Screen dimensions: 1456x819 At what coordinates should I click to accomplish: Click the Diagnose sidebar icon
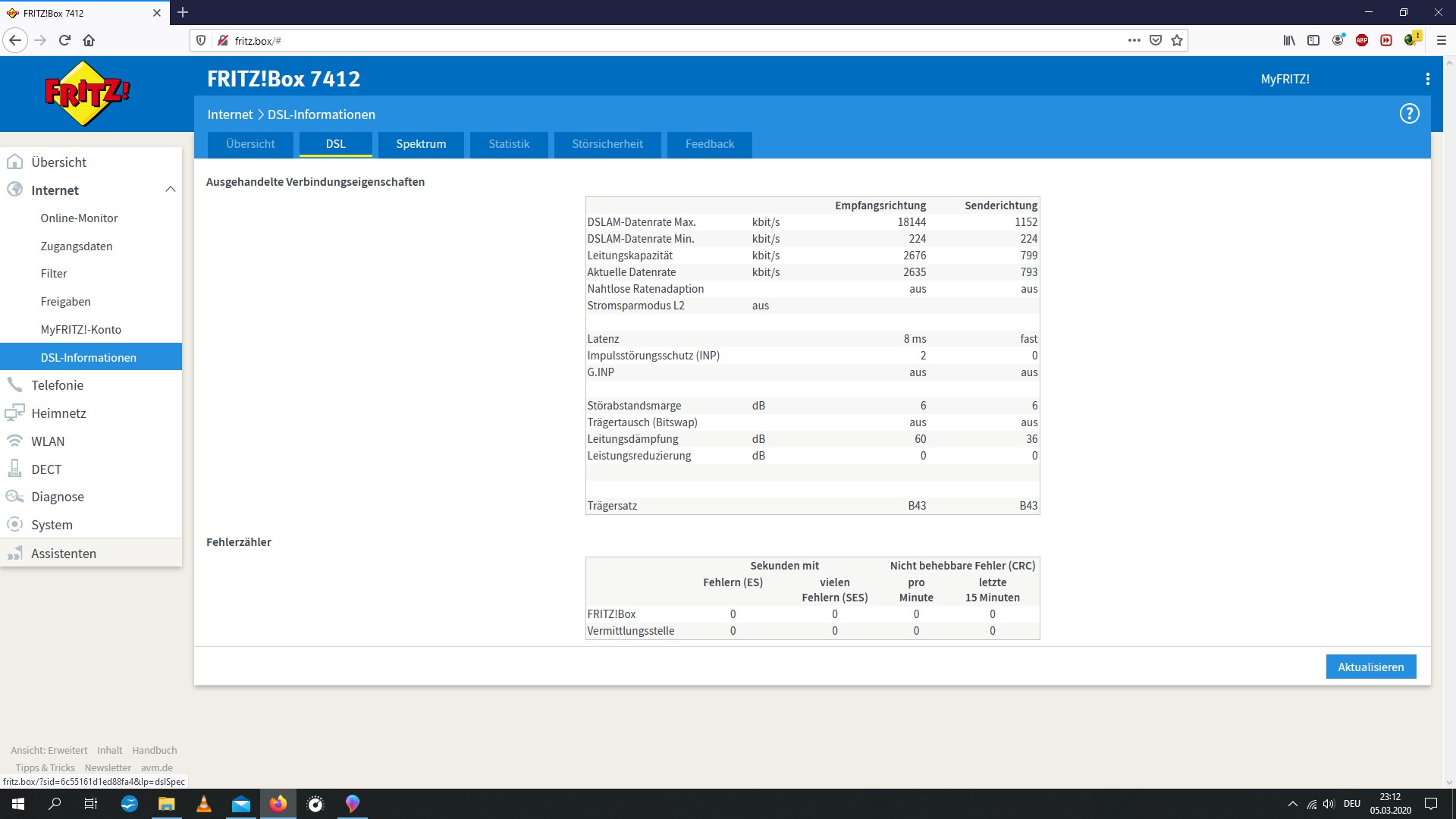tap(15, 496)
